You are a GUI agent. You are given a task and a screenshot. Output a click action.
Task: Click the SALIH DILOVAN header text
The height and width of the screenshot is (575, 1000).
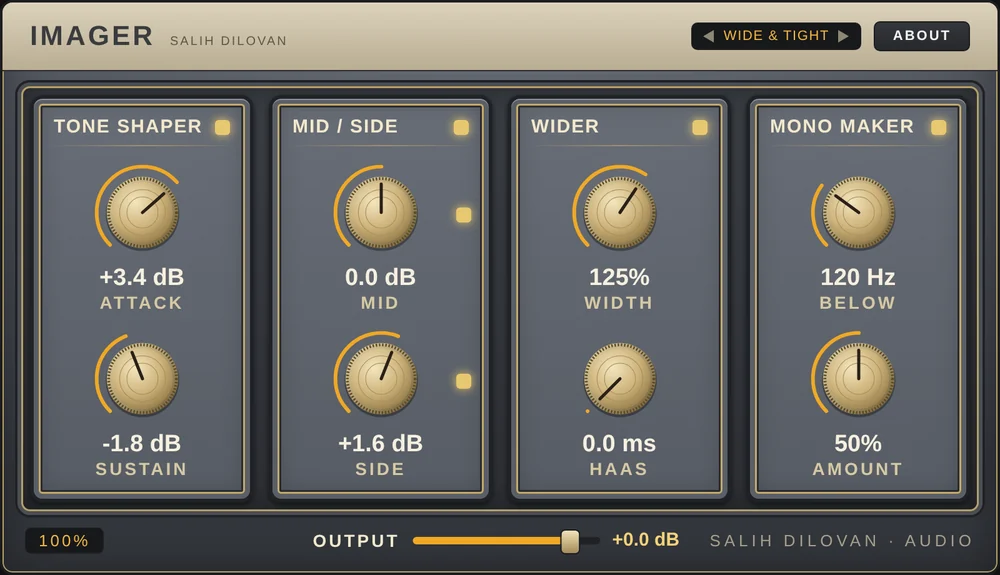pos(228,41)
